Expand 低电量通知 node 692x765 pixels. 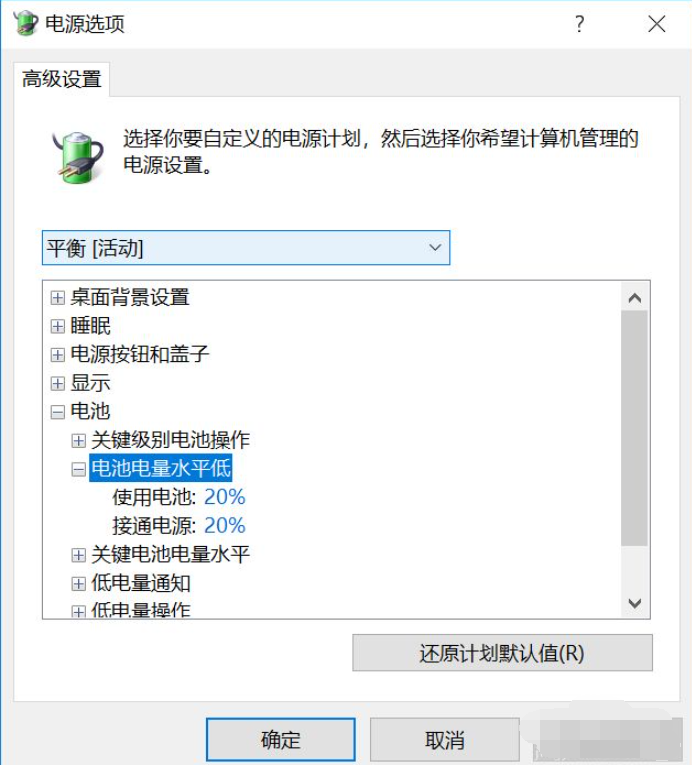(x=78, y=584)
